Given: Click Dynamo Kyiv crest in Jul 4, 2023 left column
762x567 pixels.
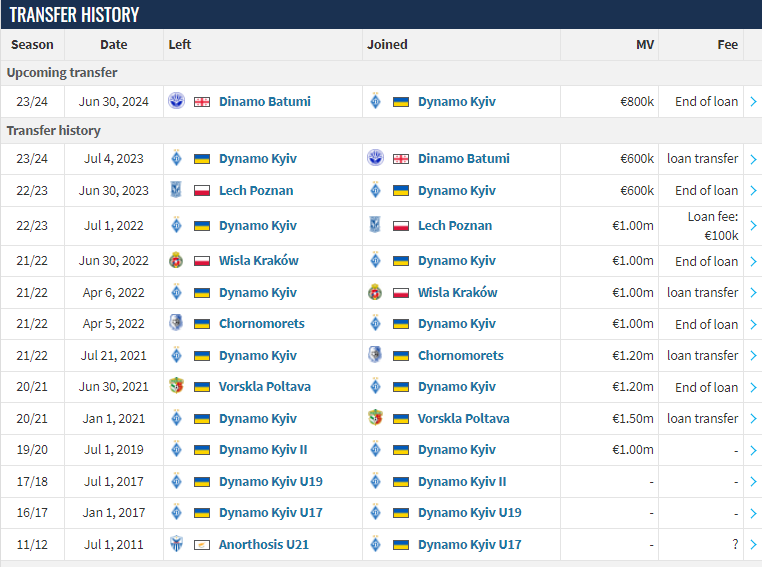Looking at the screenshot, I should click(176, 158).
